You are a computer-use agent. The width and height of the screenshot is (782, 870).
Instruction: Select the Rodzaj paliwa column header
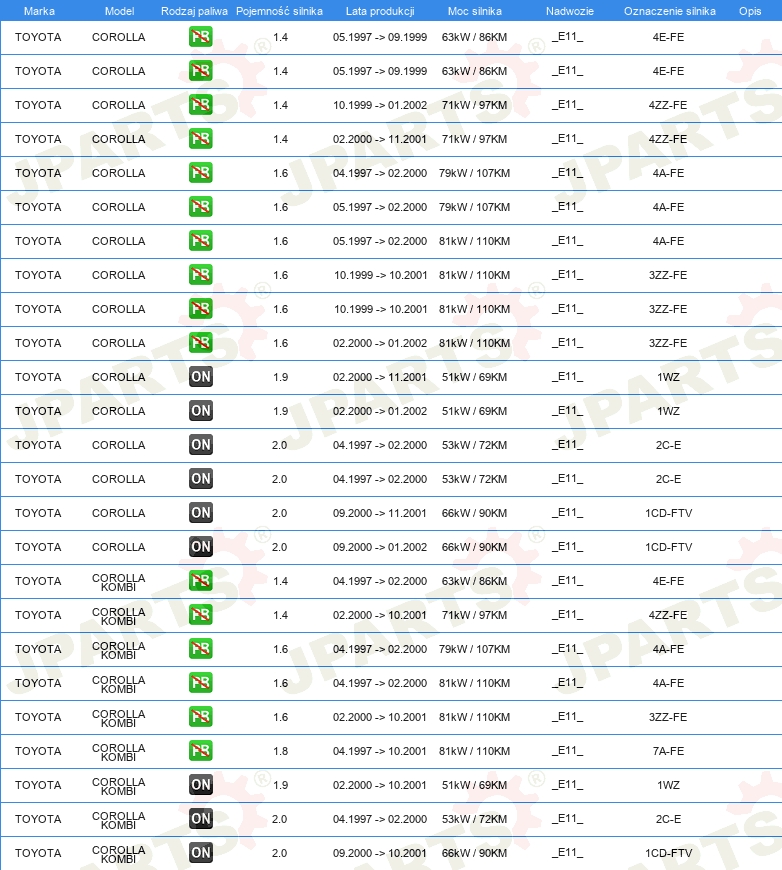(x=194, y=11)
